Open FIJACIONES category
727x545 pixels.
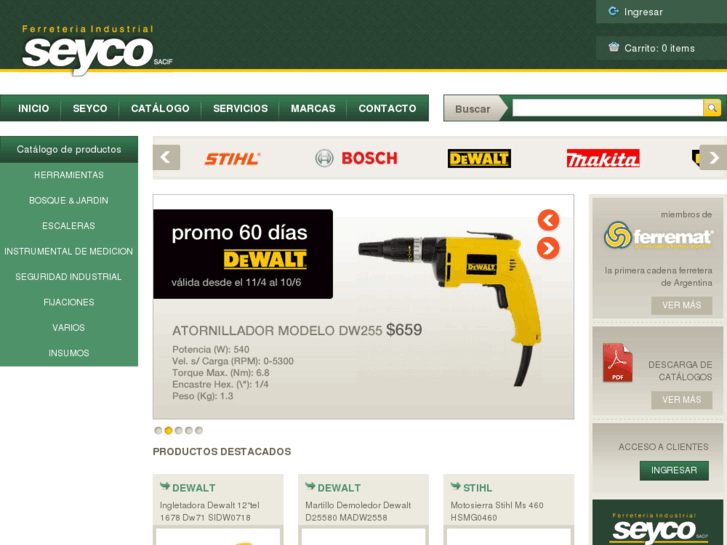pyautogui.click(x=69, y=302)
